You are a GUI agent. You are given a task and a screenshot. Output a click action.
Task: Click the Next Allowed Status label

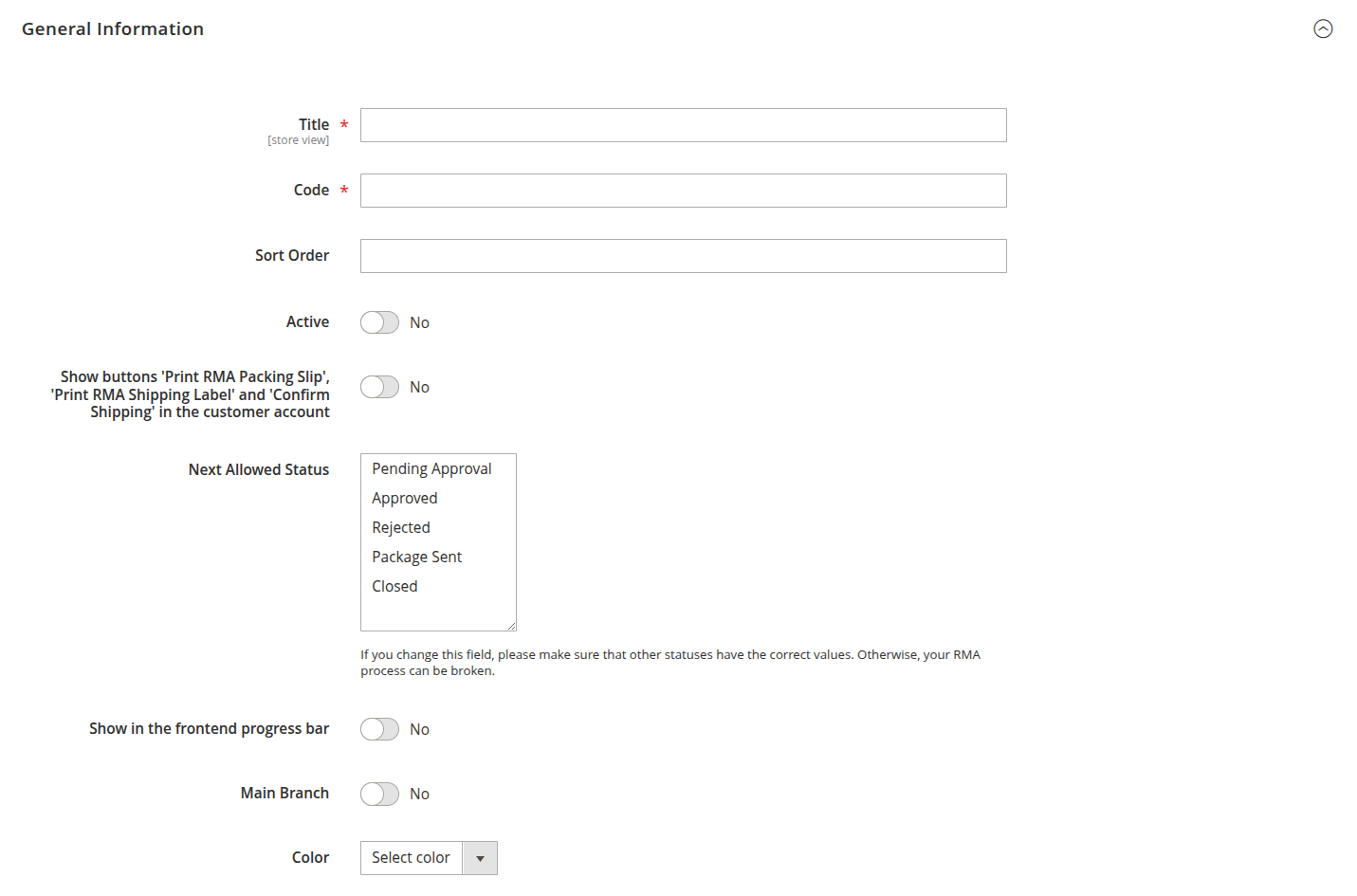click(258, 469)
